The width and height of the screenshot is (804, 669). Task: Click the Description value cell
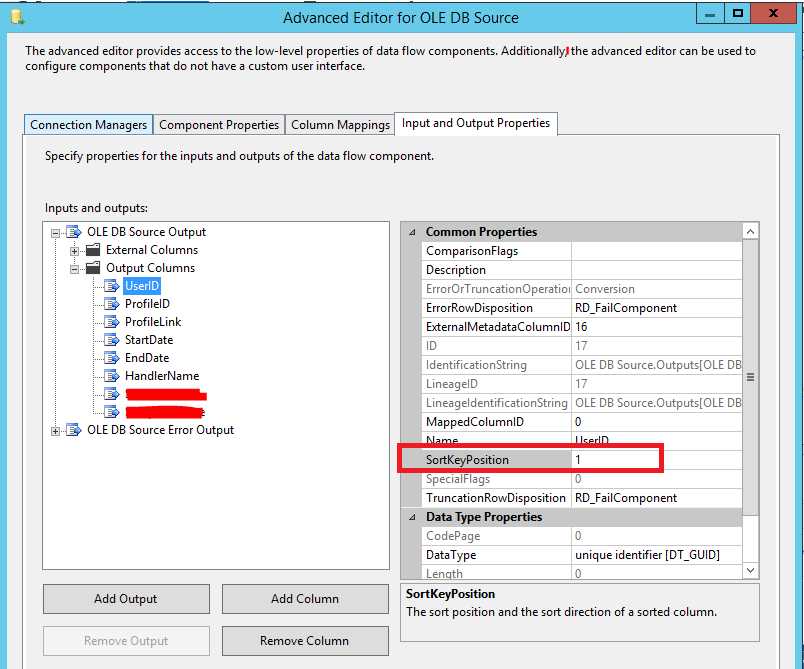[657, 270]
